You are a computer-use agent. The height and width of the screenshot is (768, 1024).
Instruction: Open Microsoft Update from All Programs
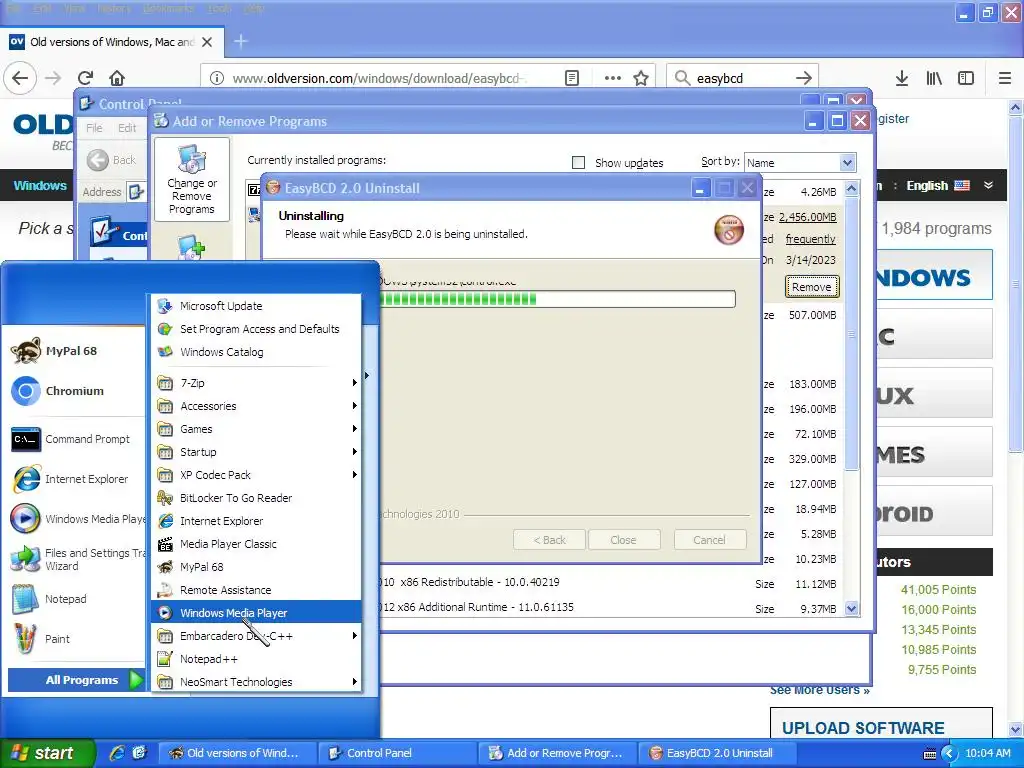click(256, 306)
